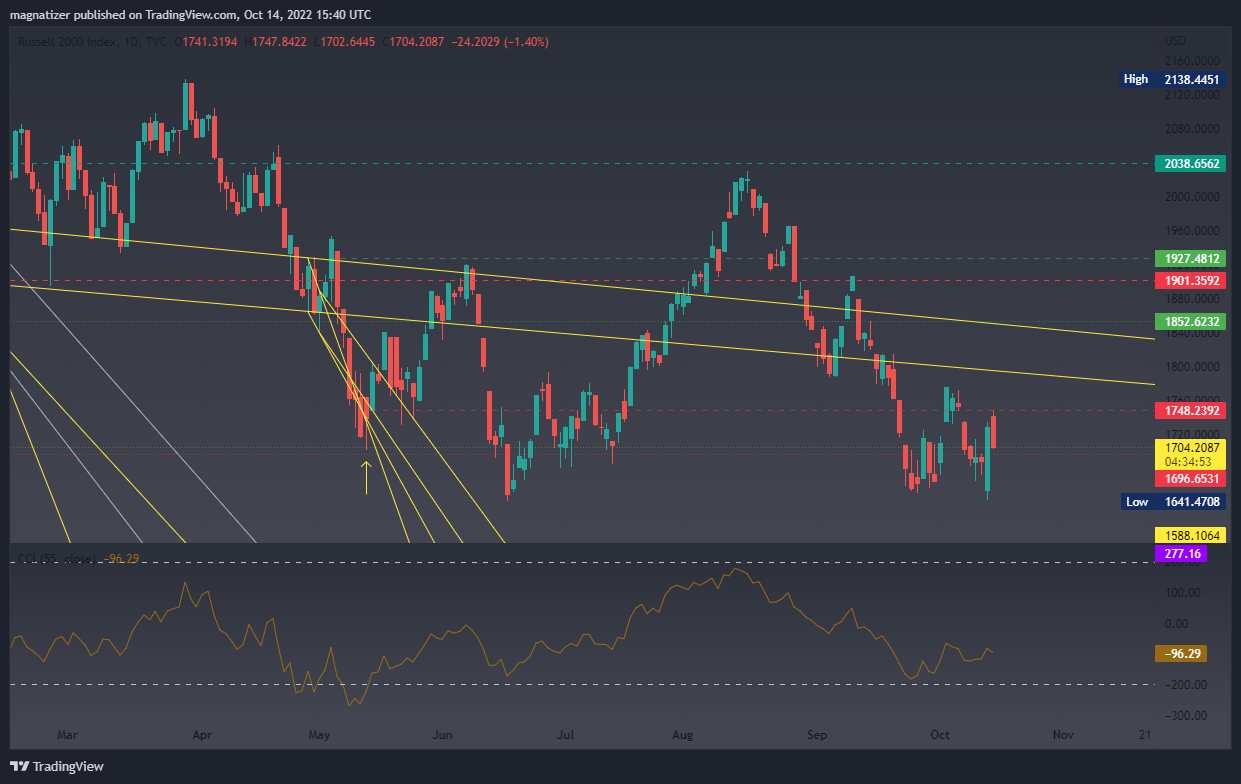Click the Aug label on time axis
The image size is (1241, 784).
[x=682, y=735]
